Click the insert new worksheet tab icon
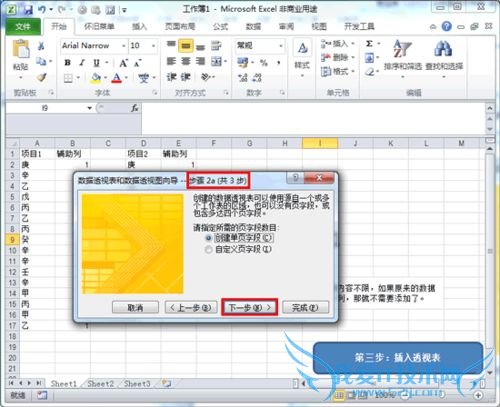The height and width of the screenshot is (407, 500). point(166,384)
